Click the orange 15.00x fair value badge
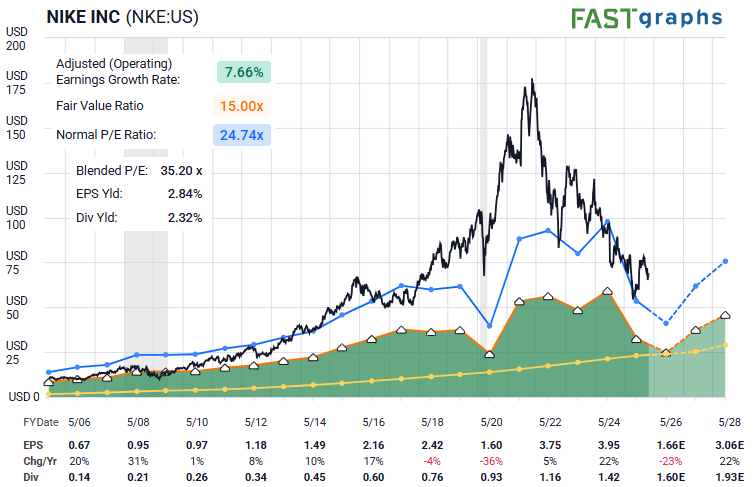The height and width of the screenshot is (487, 756). pyautogui.click(x=244, y=106)
